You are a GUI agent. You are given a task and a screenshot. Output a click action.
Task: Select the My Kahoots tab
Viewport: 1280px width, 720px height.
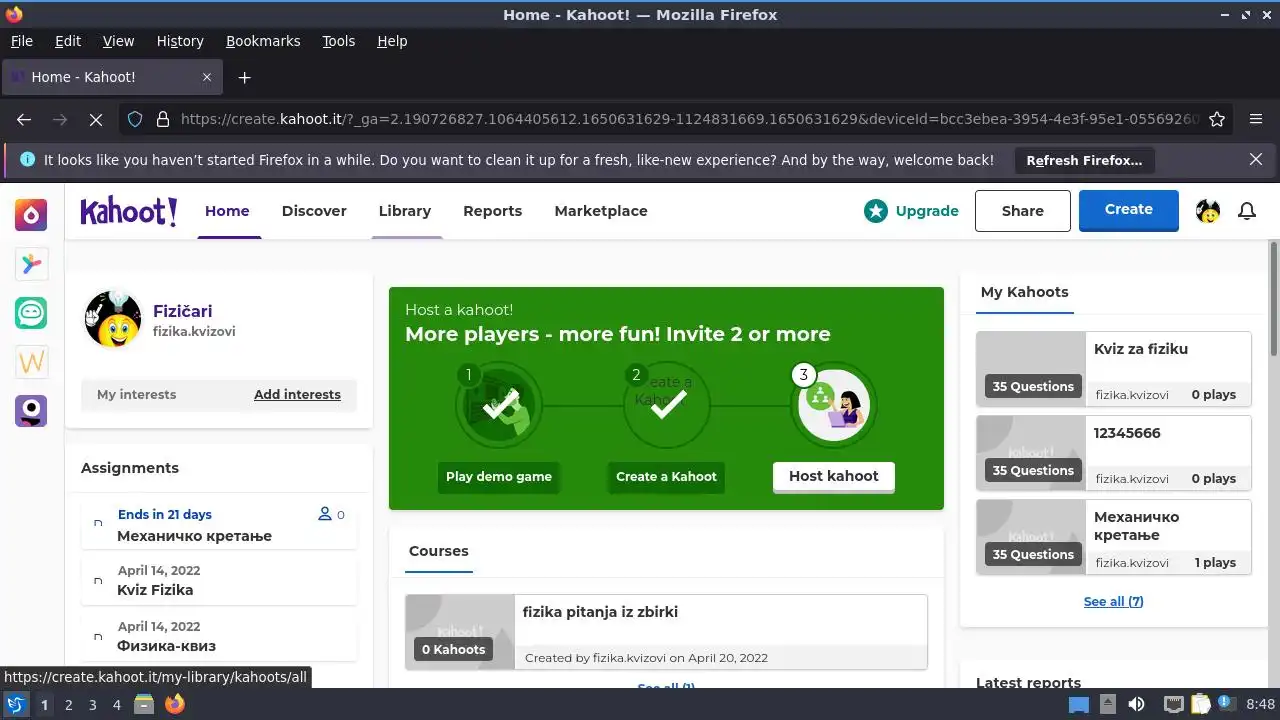1024,292
